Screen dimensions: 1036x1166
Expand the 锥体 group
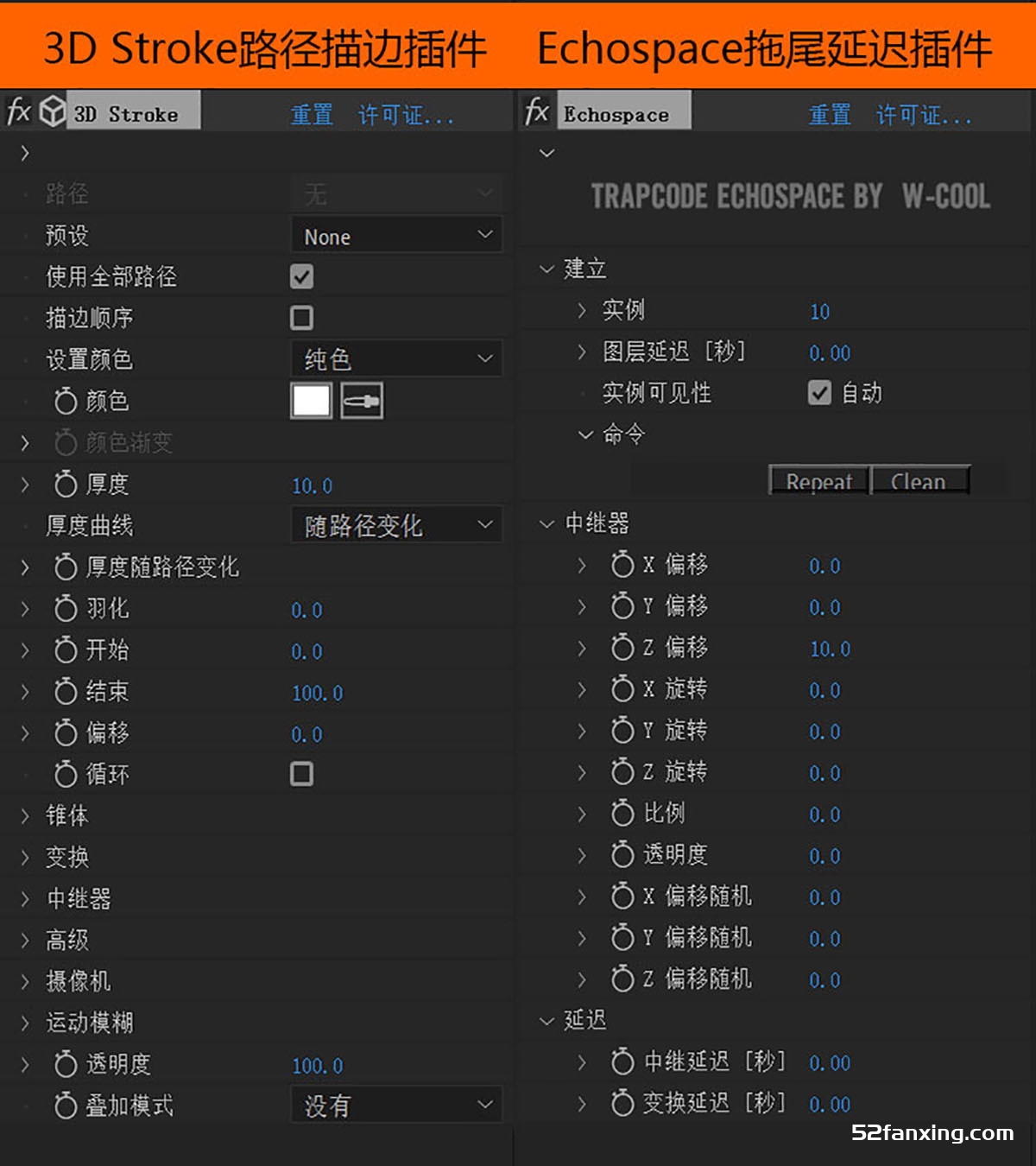(25, 815)
